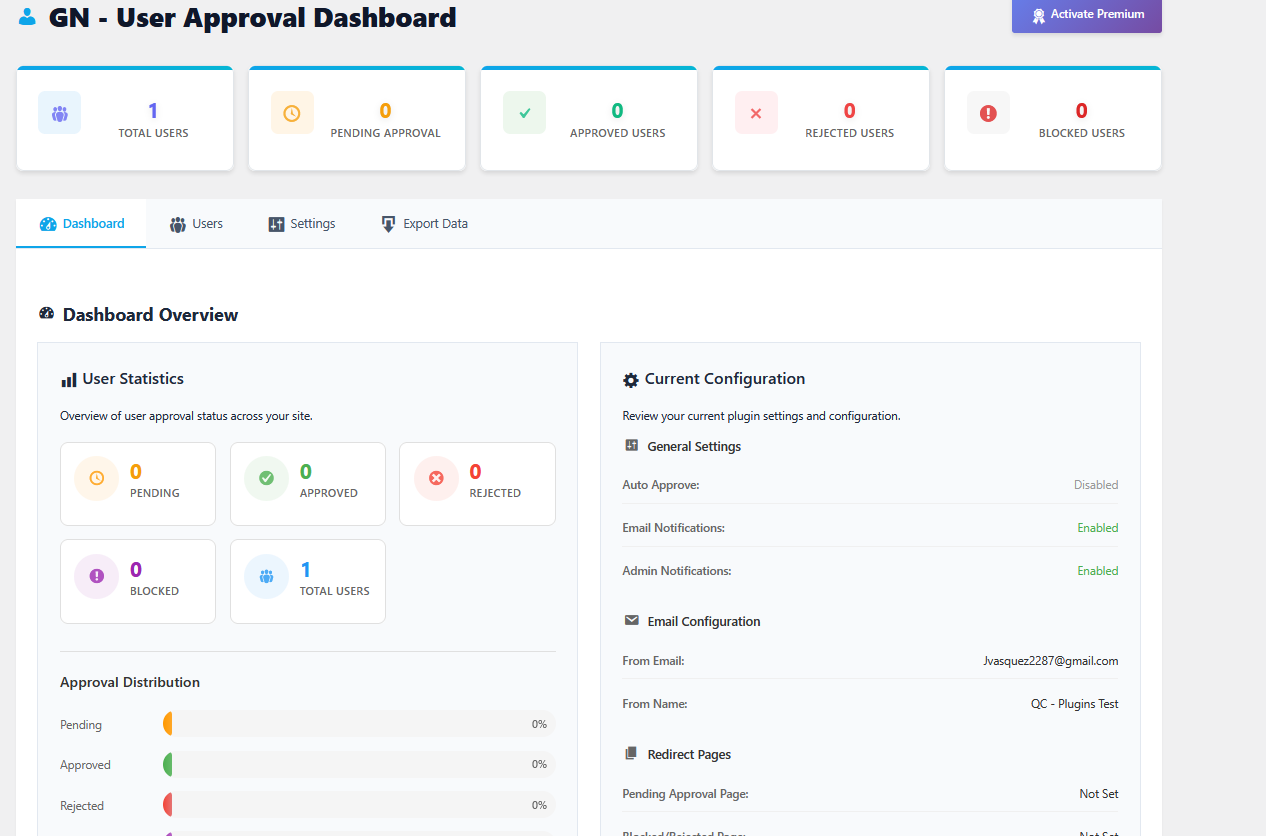This screenshot has width=1266, height=836.
Task: Click the General Settings sliders icon
Action: point(631,446)
